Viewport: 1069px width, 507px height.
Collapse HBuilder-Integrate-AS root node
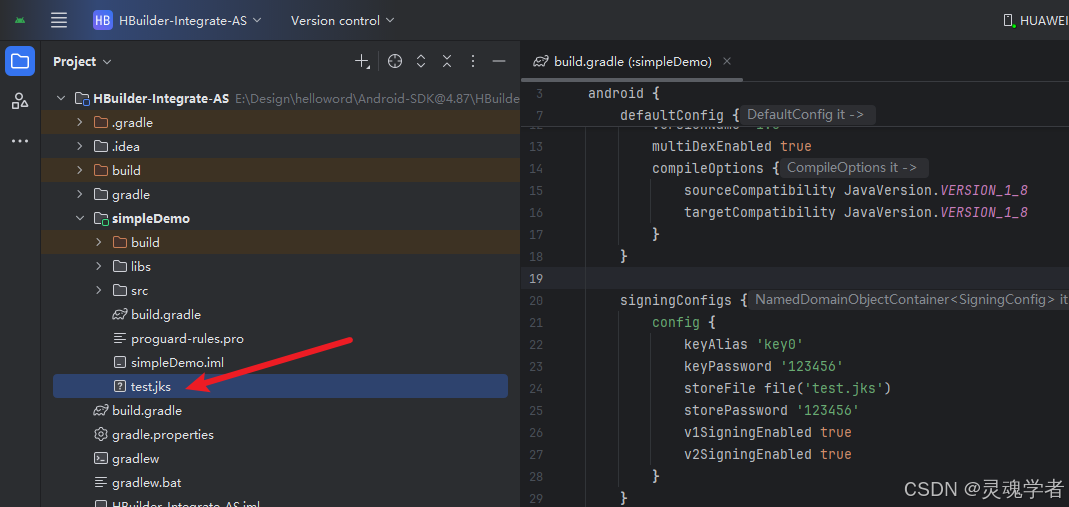pyautogui.click(x=61, y=99)
